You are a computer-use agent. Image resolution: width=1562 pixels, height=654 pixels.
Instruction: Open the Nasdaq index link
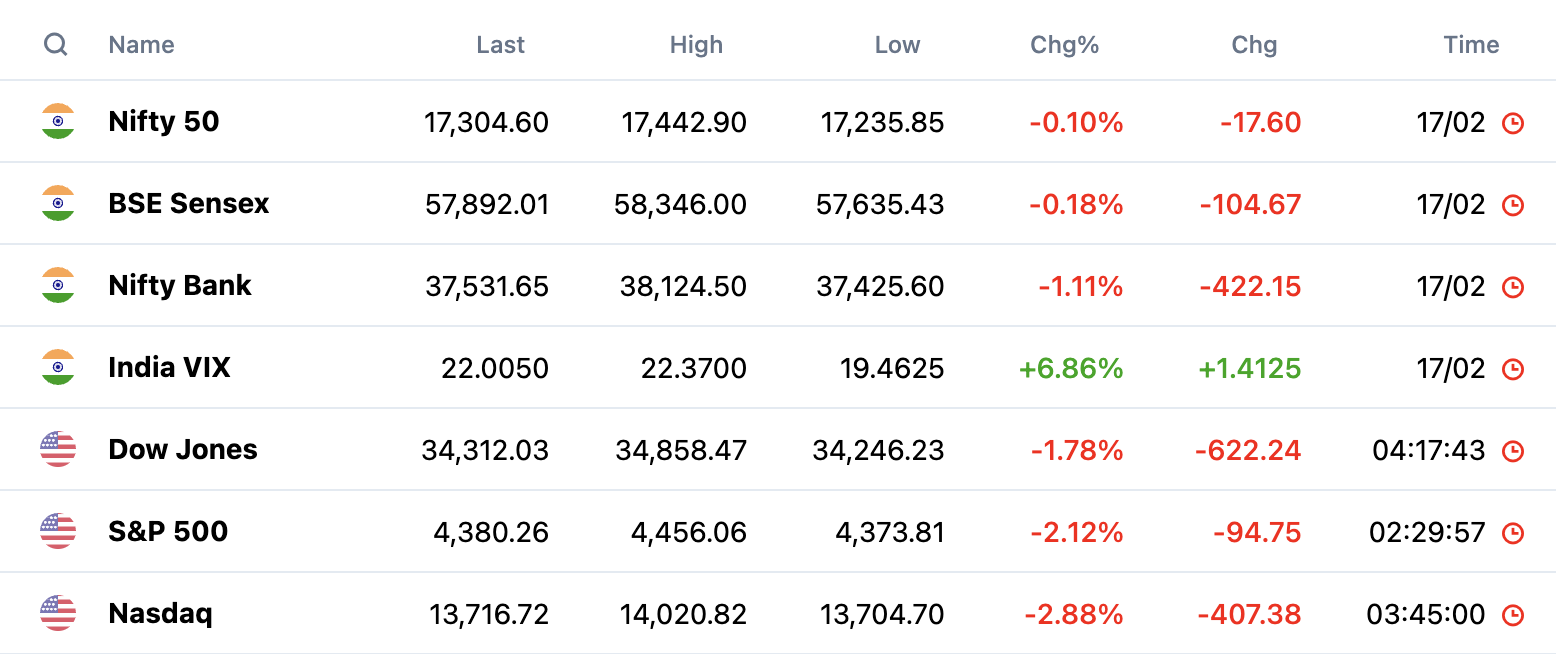pos(160,614)
